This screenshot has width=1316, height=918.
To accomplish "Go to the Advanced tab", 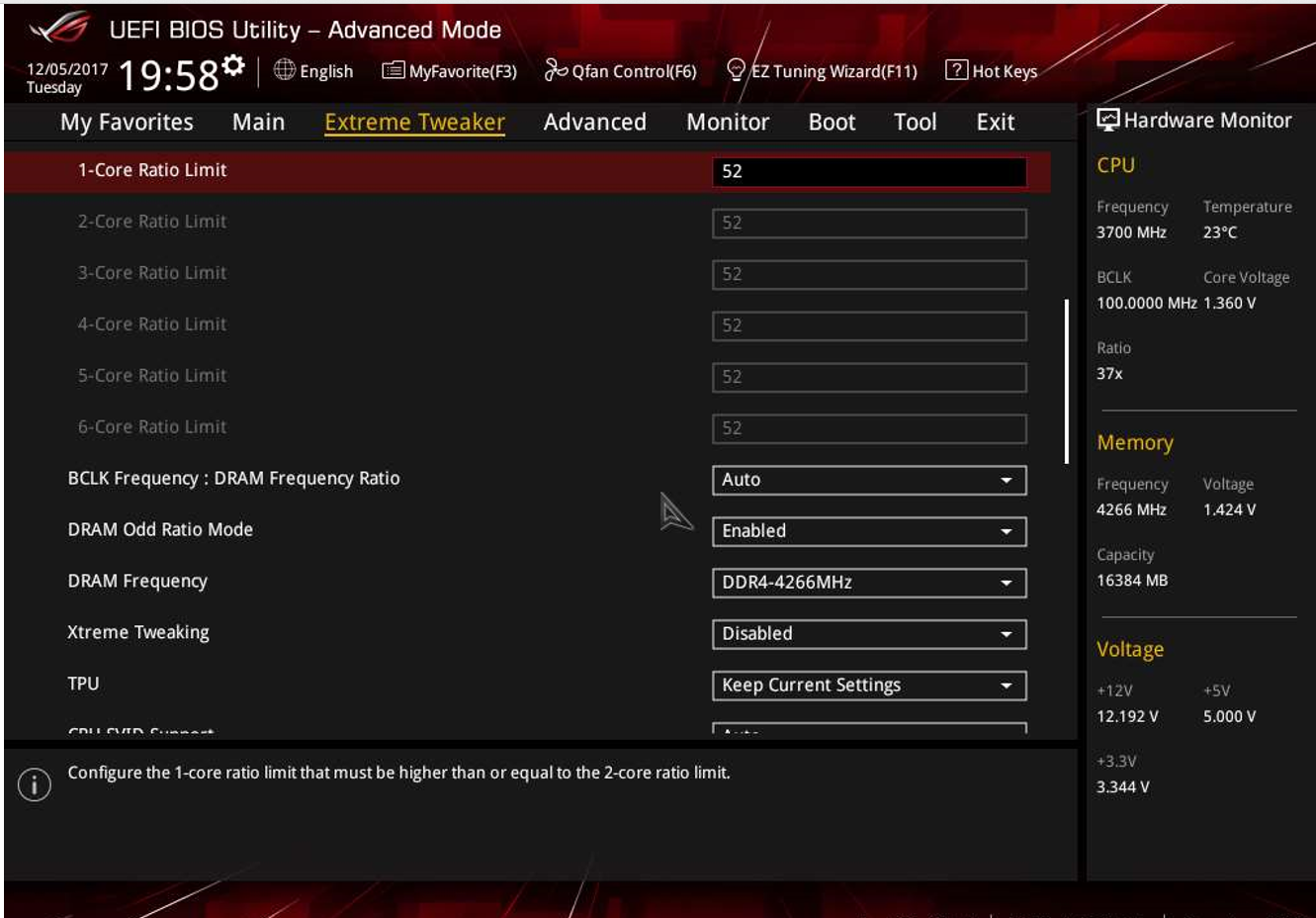I will 594,122.
